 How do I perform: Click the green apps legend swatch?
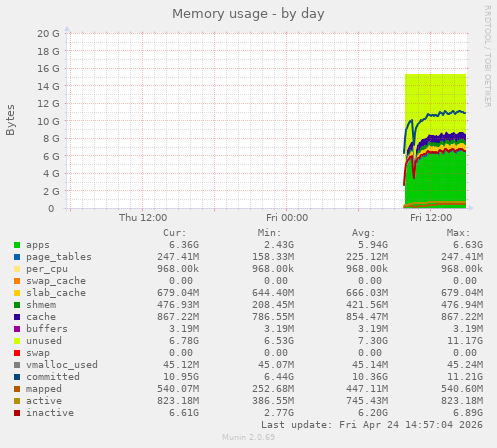pos(17,245)
